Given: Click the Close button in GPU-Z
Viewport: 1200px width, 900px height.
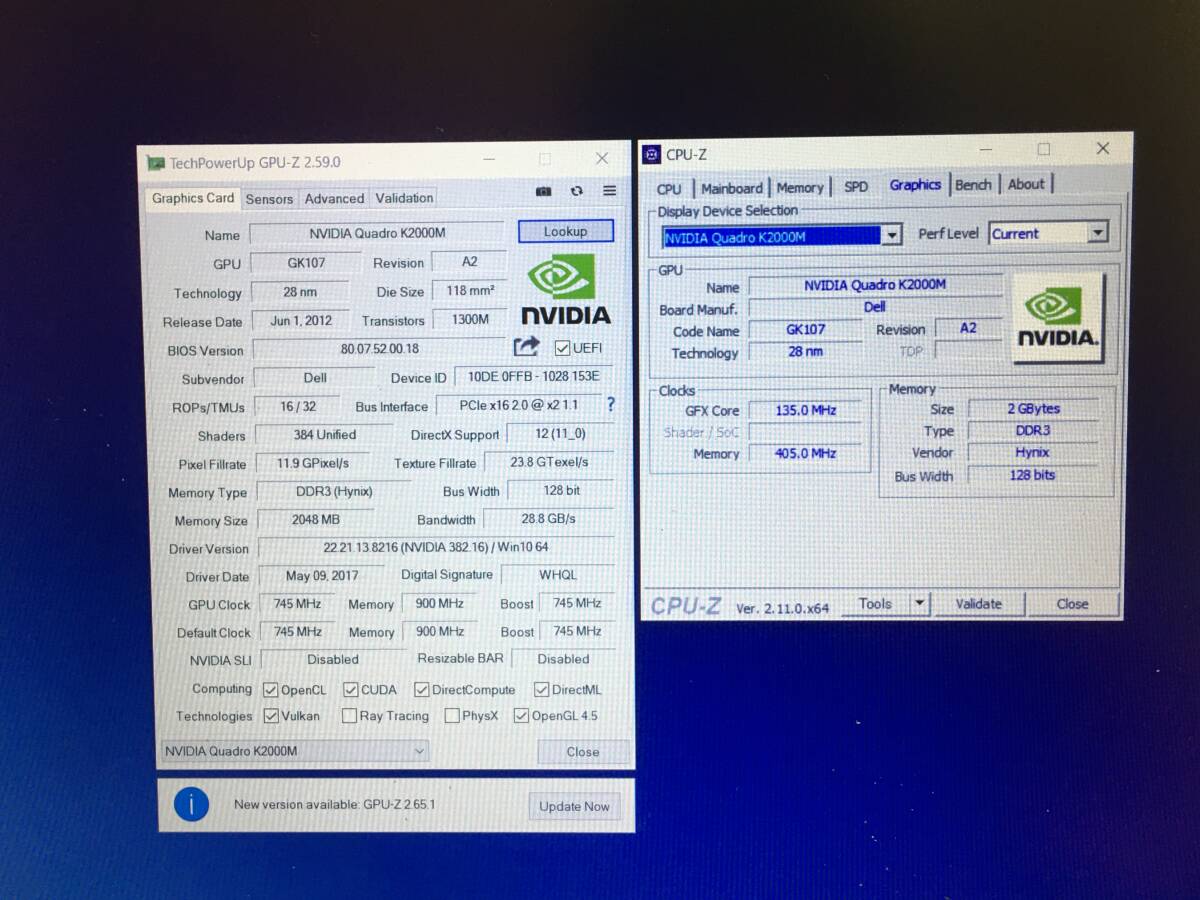Looking at the screenshot, I should coord(583,752).
